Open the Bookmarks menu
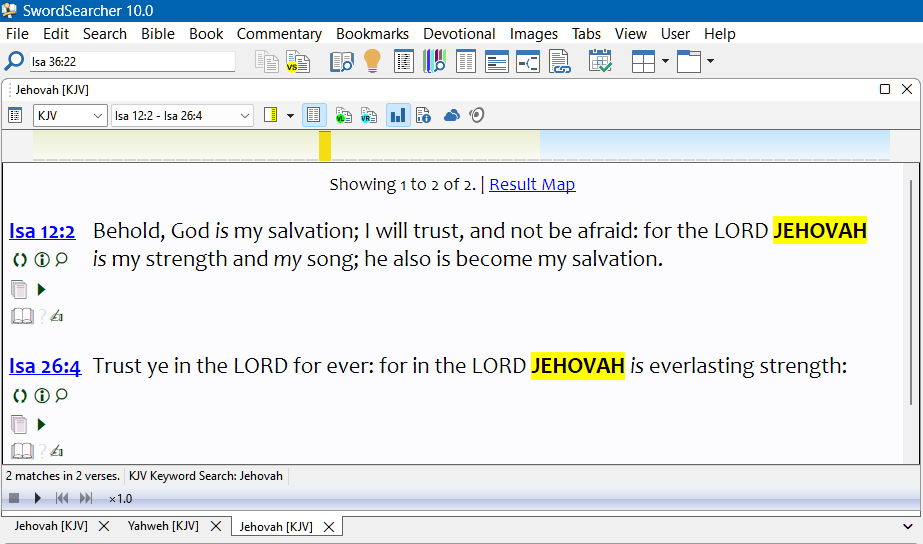 click(372, 34)
